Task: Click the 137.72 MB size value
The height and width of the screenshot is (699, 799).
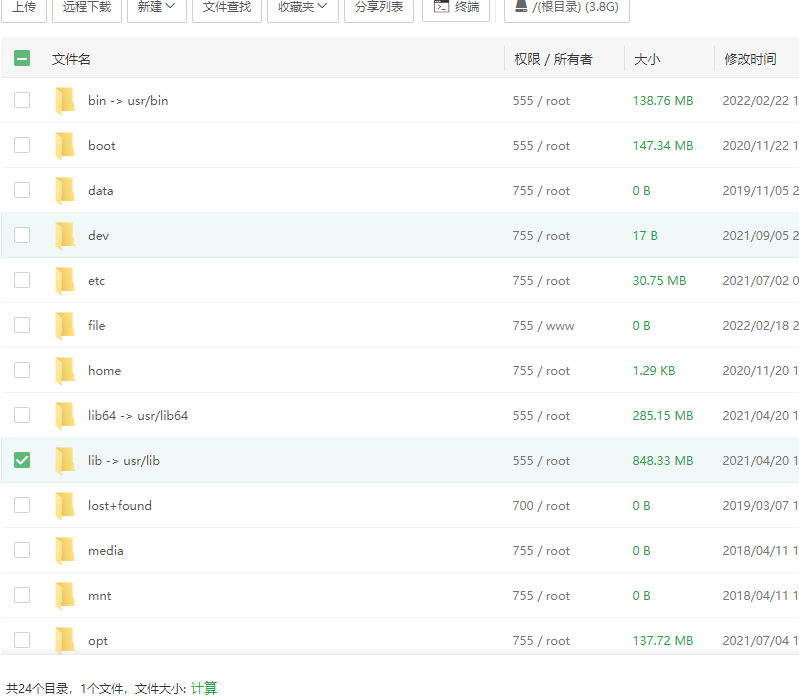Action: 663,640
